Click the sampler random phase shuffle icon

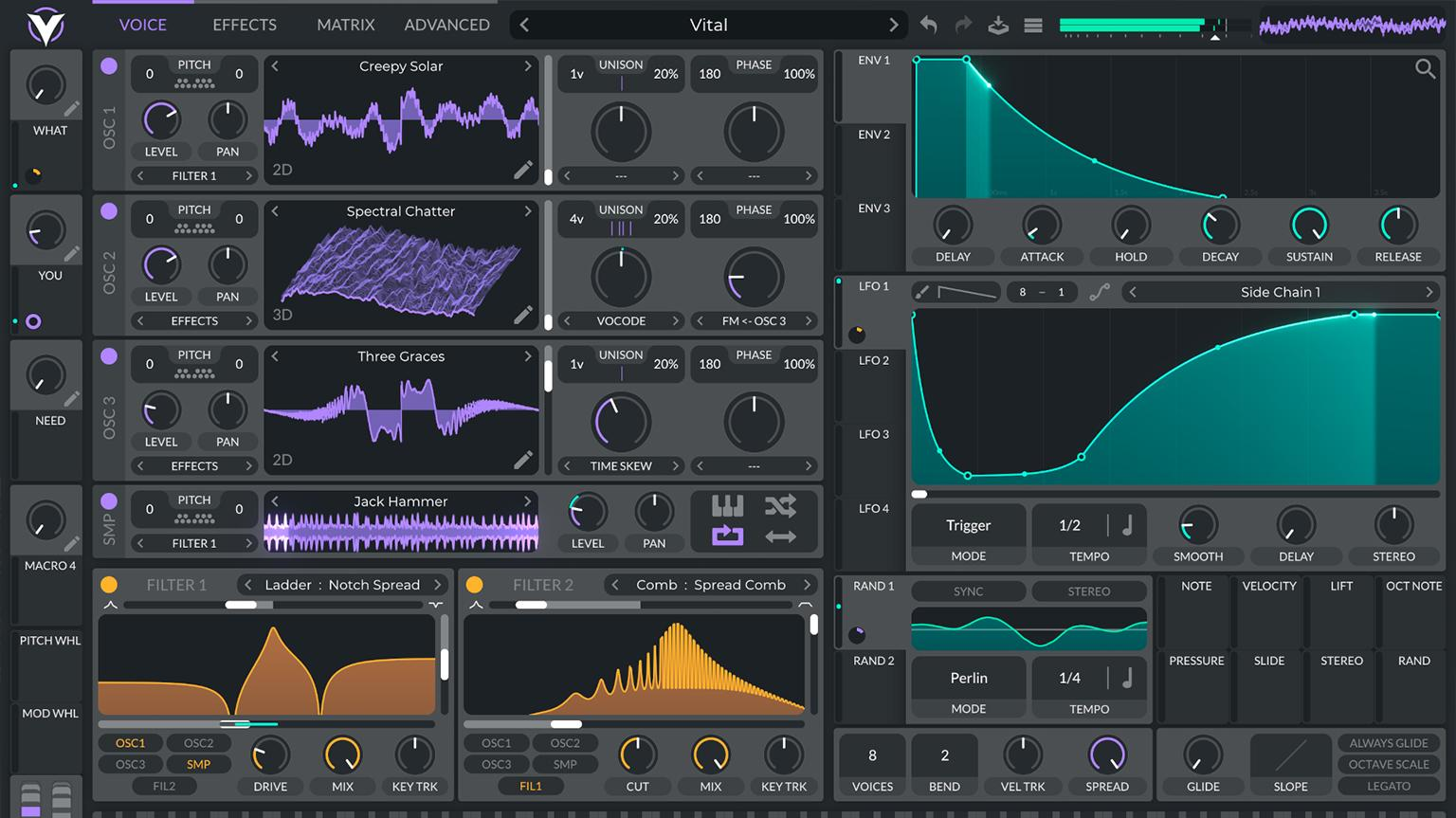[780, 506]
